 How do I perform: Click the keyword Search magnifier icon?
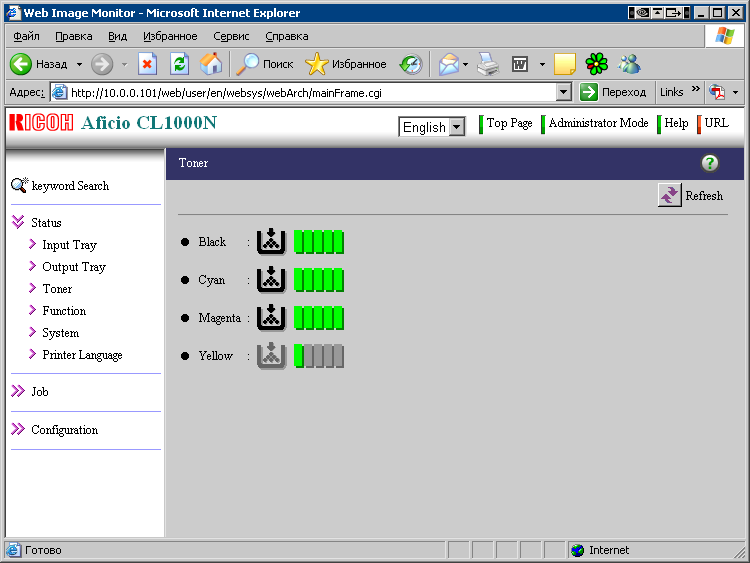point(19,185)
